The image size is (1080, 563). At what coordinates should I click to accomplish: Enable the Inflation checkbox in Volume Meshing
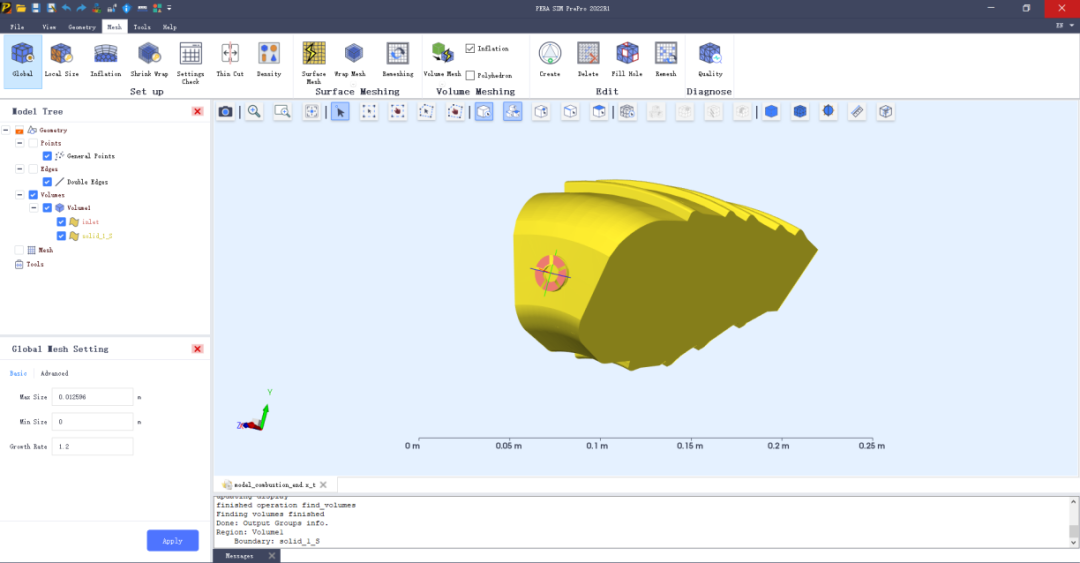pyautogui.click(x=470, y=48)
